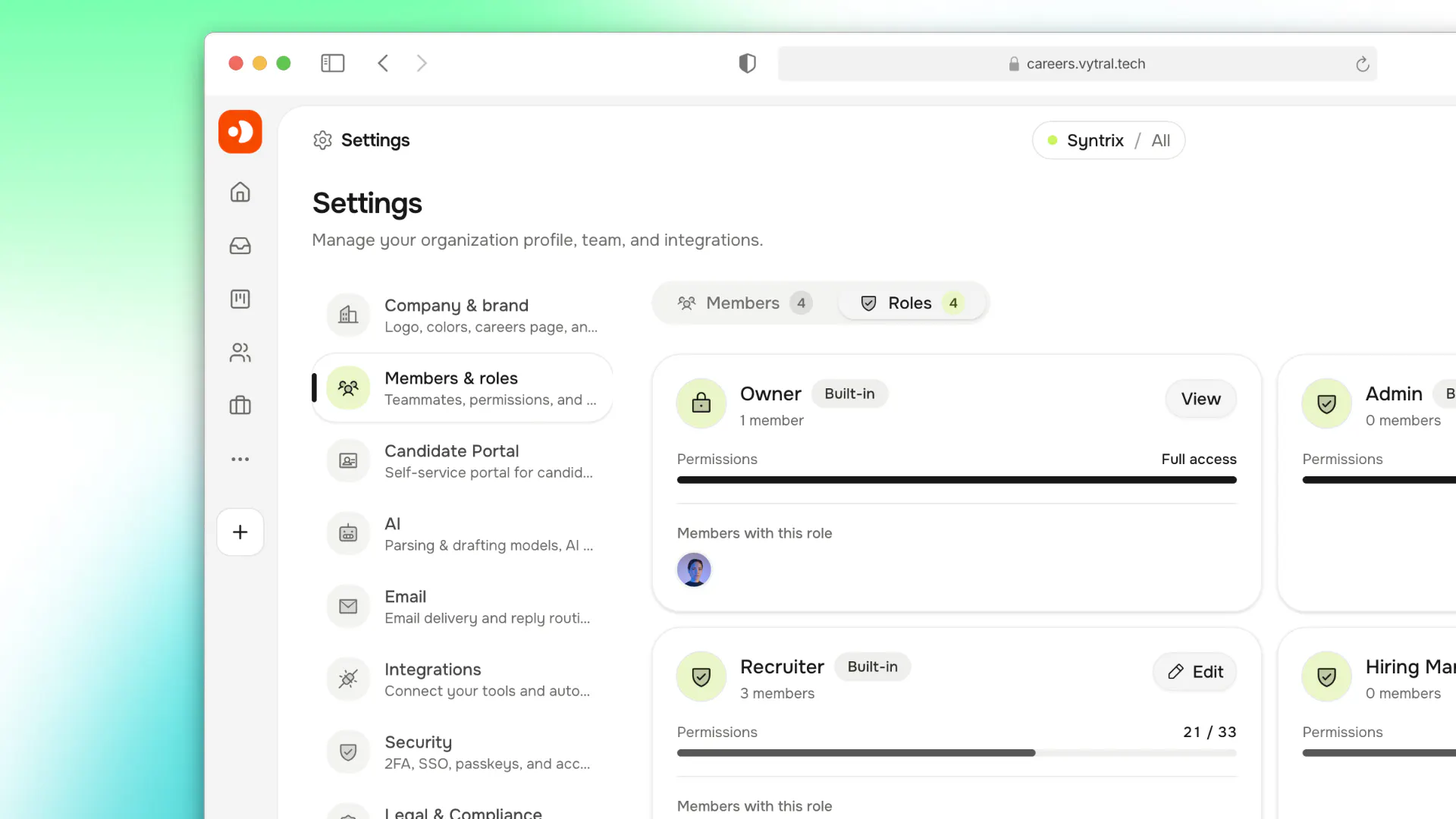1456x819 pixels.
Task: Click the Recruiter permissions progress bar
Action: point(957,753)
